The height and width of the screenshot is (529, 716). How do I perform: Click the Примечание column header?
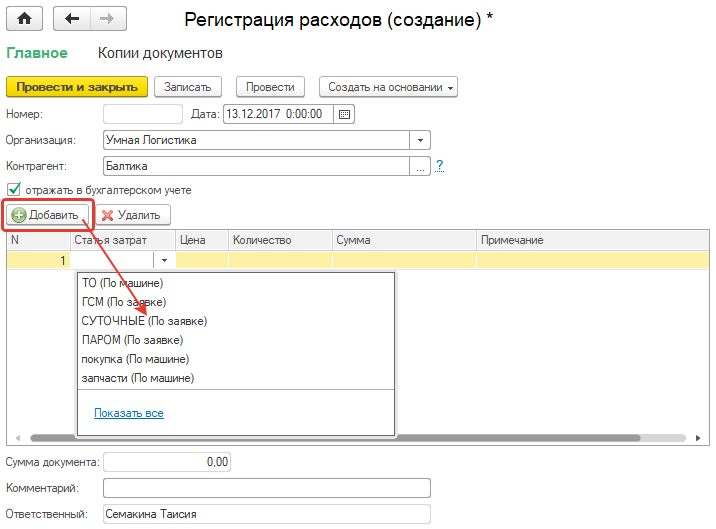(593, 240)
